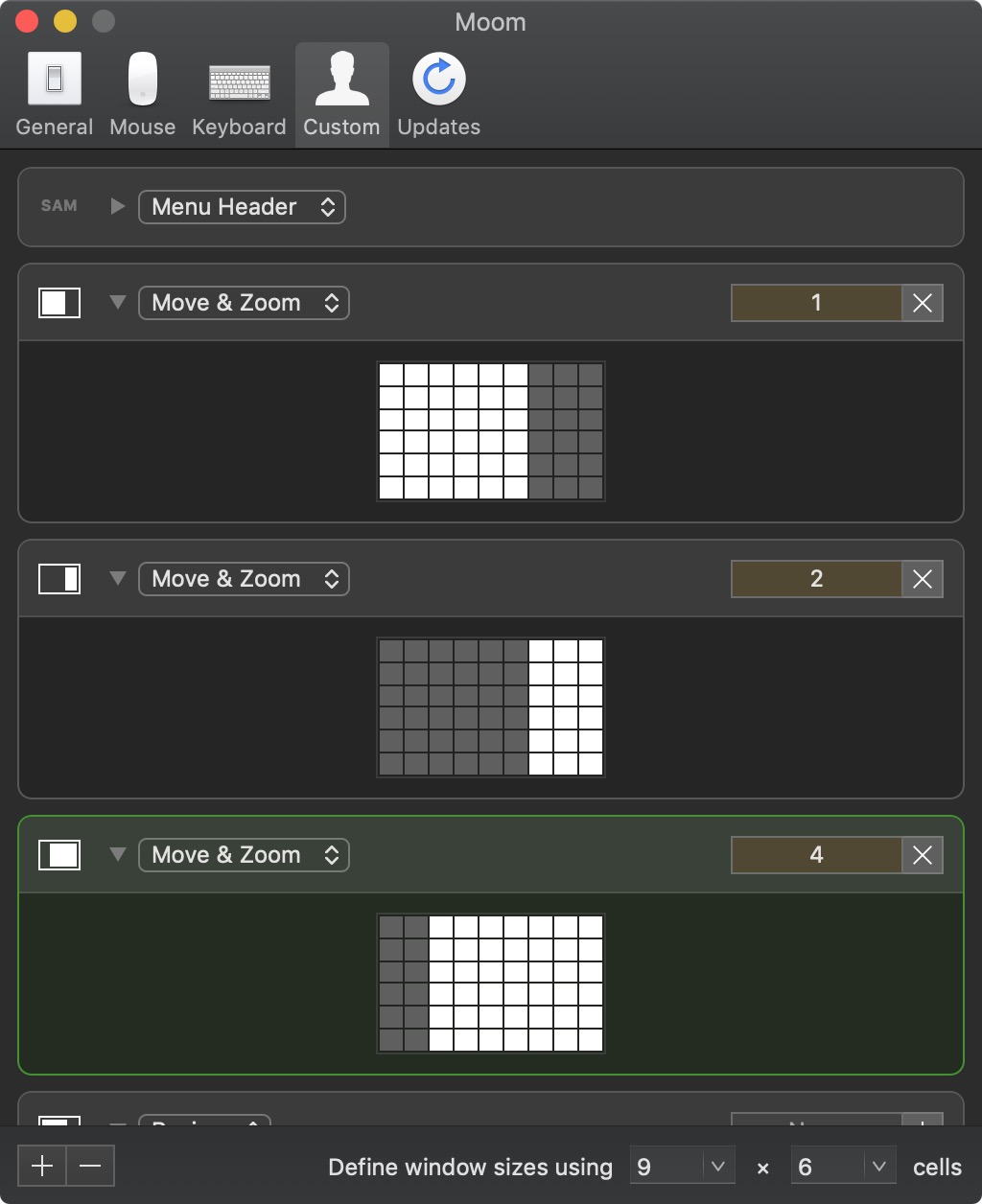Remove selected custom action with minus button
The width and height of the screenshot is (982, 1204).
coord(90,1166)
